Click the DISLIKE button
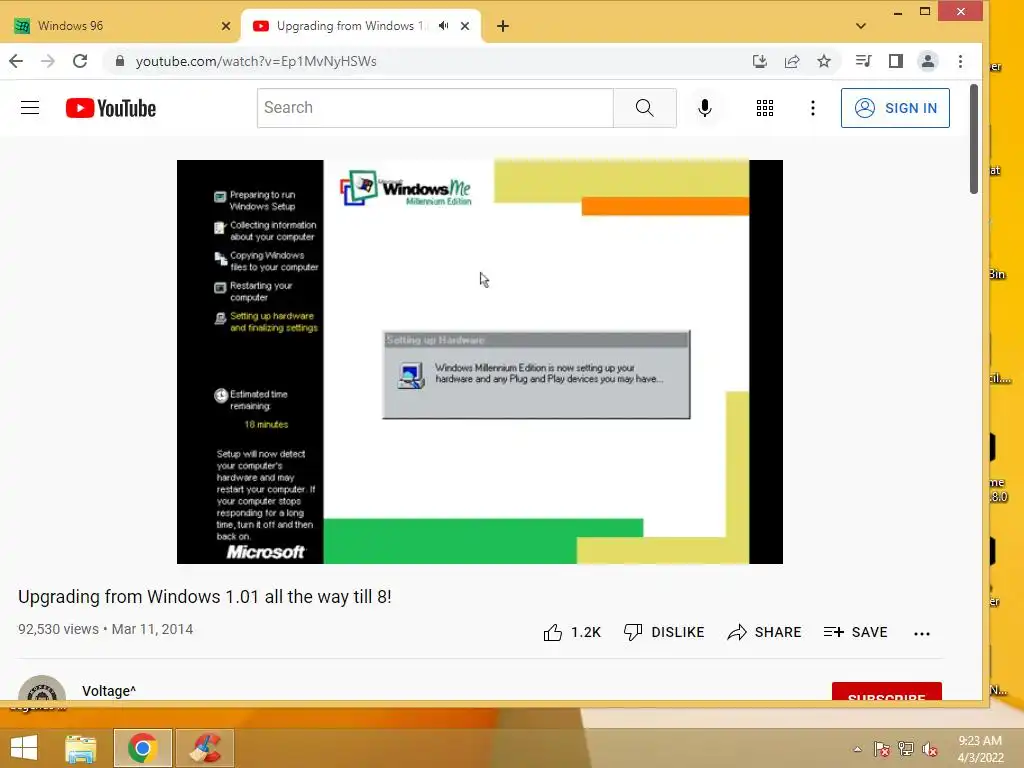This screenshot has height=768, width=1024. coord(664,632)
